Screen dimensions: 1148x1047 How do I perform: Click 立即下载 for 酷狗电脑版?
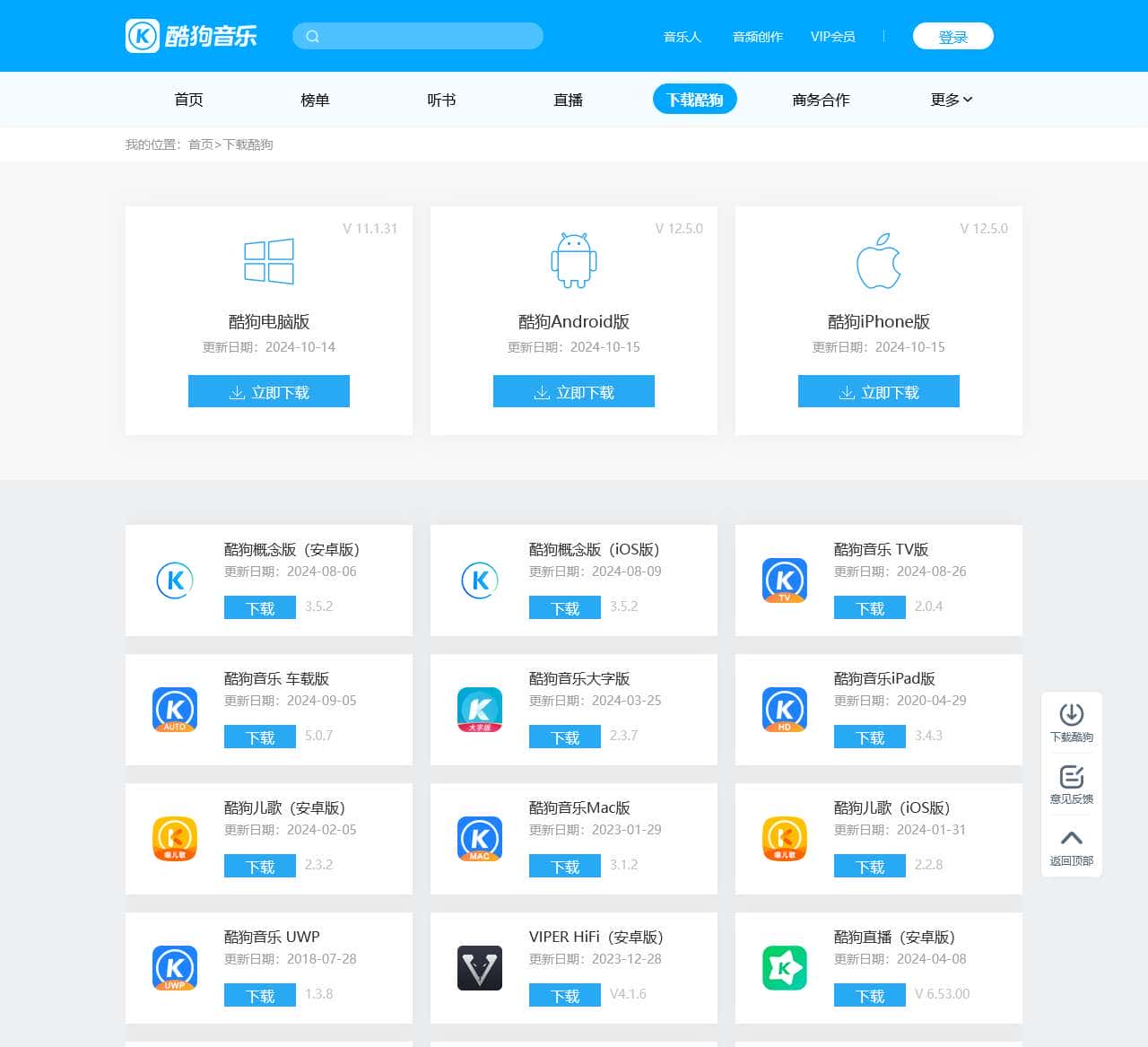(269, 391)
